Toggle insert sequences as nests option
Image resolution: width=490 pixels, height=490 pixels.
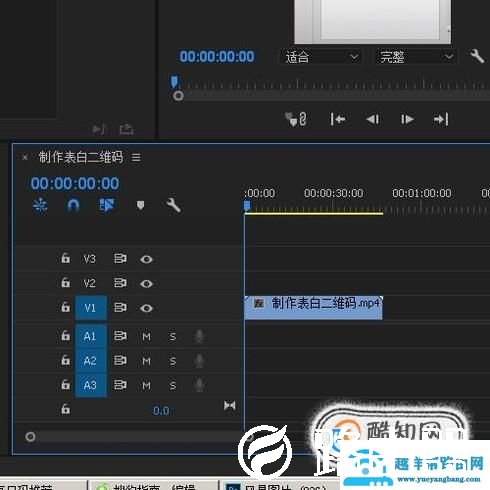40,205
